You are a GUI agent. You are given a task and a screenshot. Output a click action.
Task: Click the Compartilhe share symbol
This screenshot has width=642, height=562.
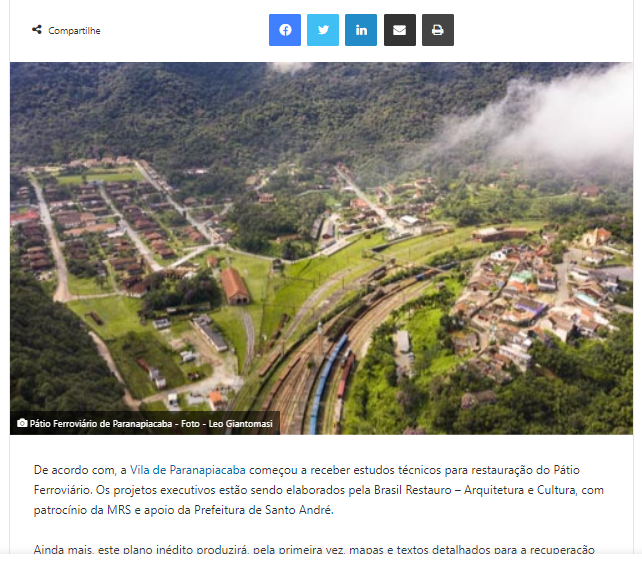(x=37, y=30)
